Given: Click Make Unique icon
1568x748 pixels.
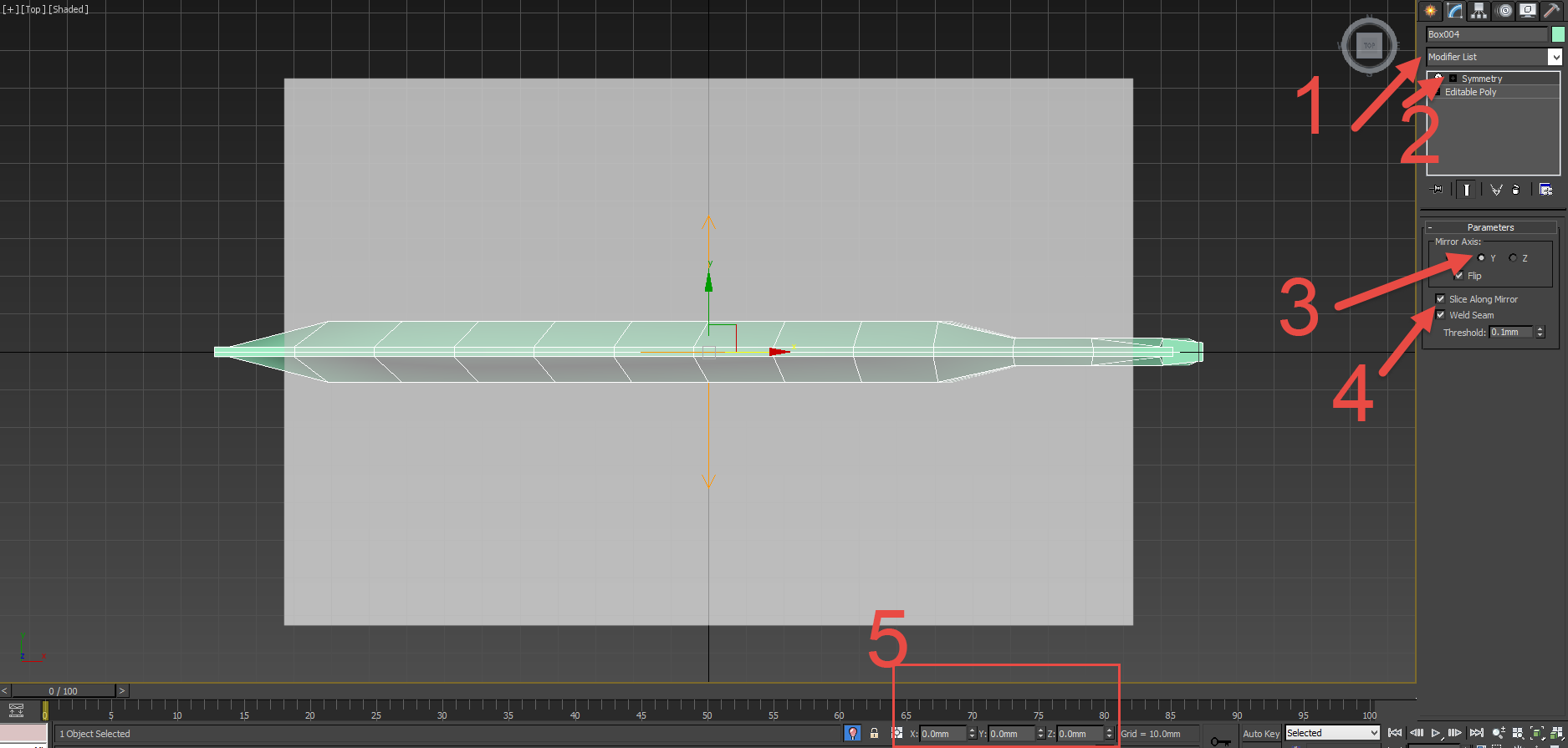Looking at the screenshot, I should 1496,190.
